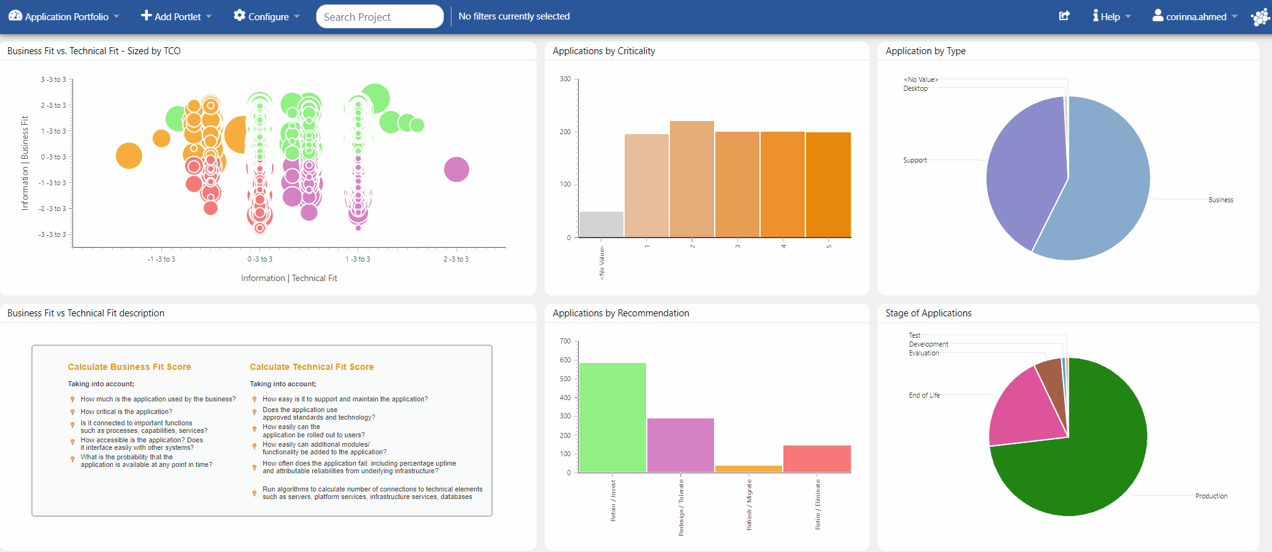Expand the corinna.ahmed user dropdown arrow
1272x552 pixels.
coord(1235,17)
